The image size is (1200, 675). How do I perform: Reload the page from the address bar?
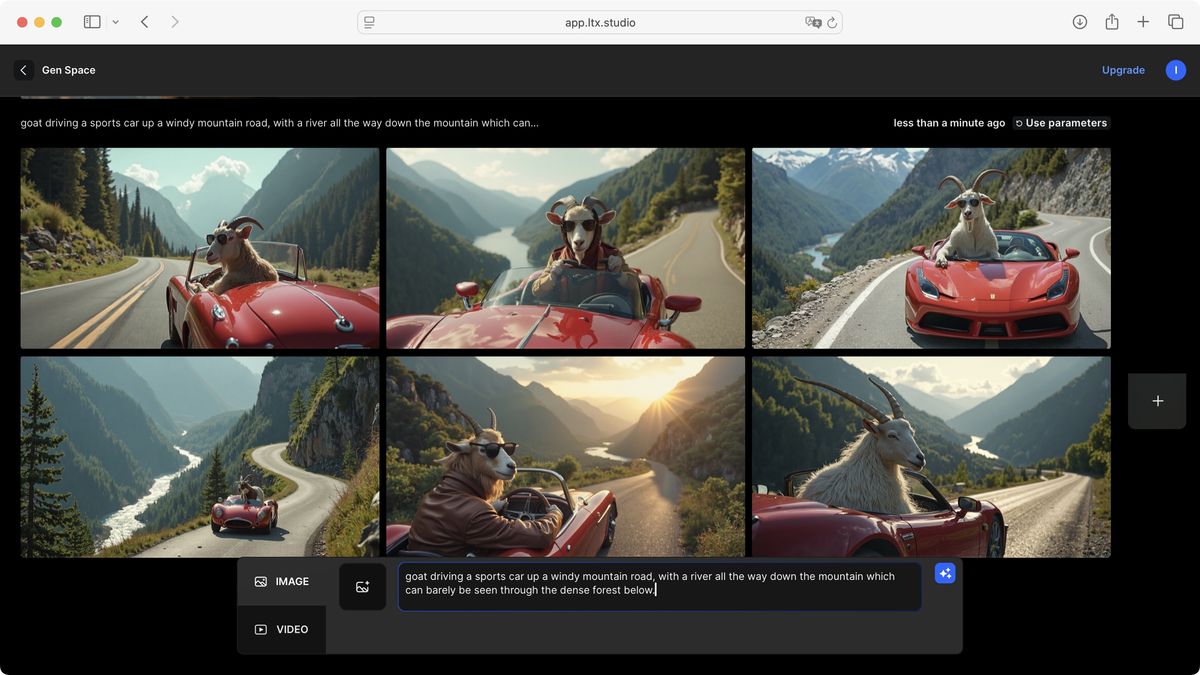pos(832,22)
